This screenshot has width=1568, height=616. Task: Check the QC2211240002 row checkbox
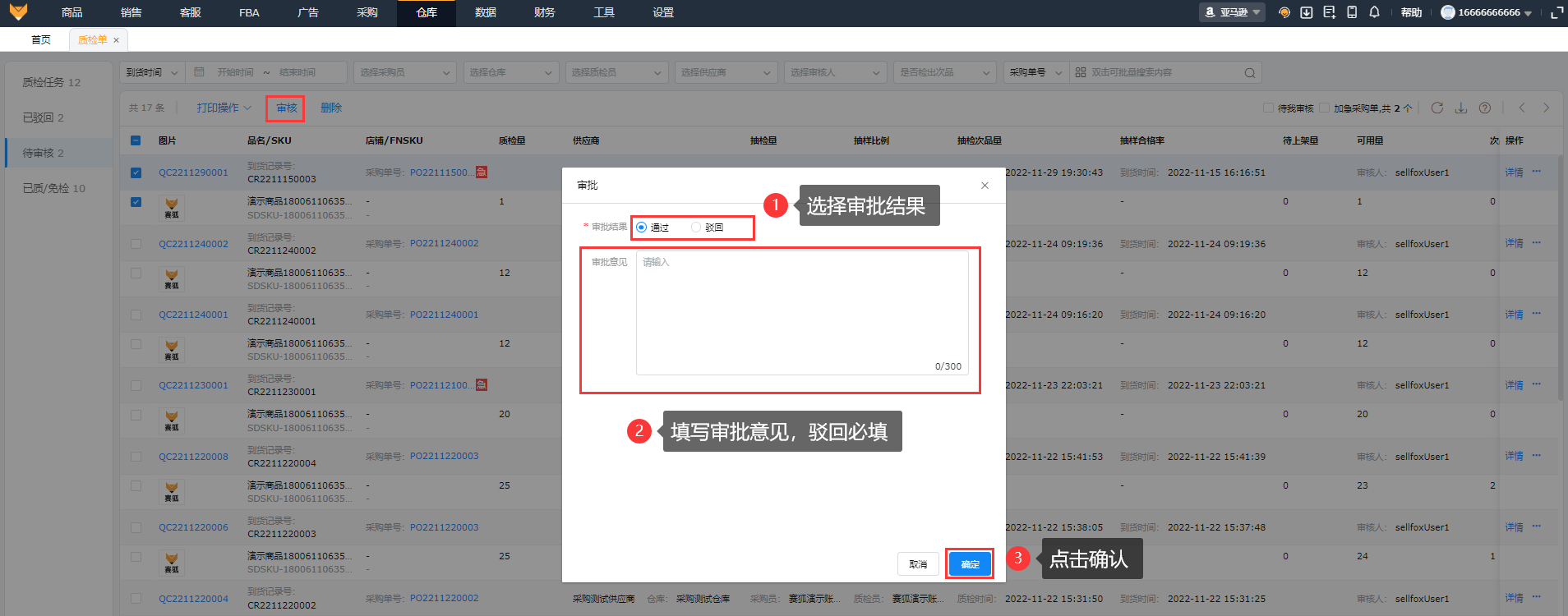(x=136, y=244)
